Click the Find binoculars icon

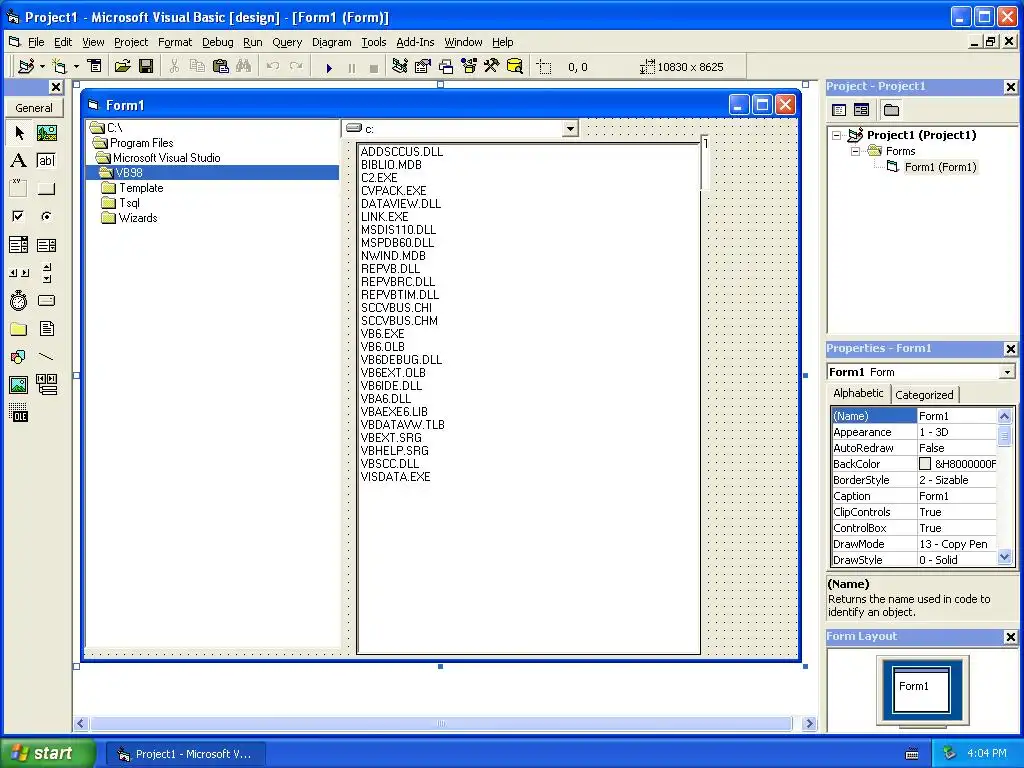244,66
